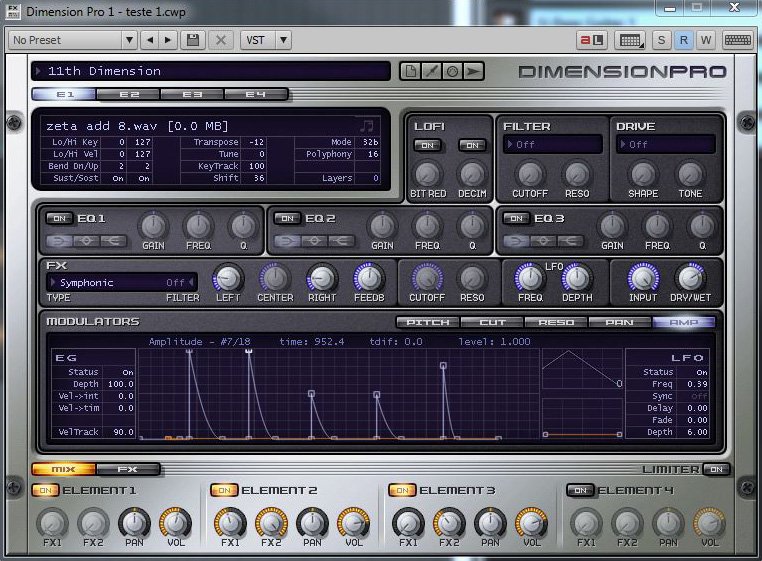
Task: Select the CUT modulator tab
Action: tap(492, 322)
